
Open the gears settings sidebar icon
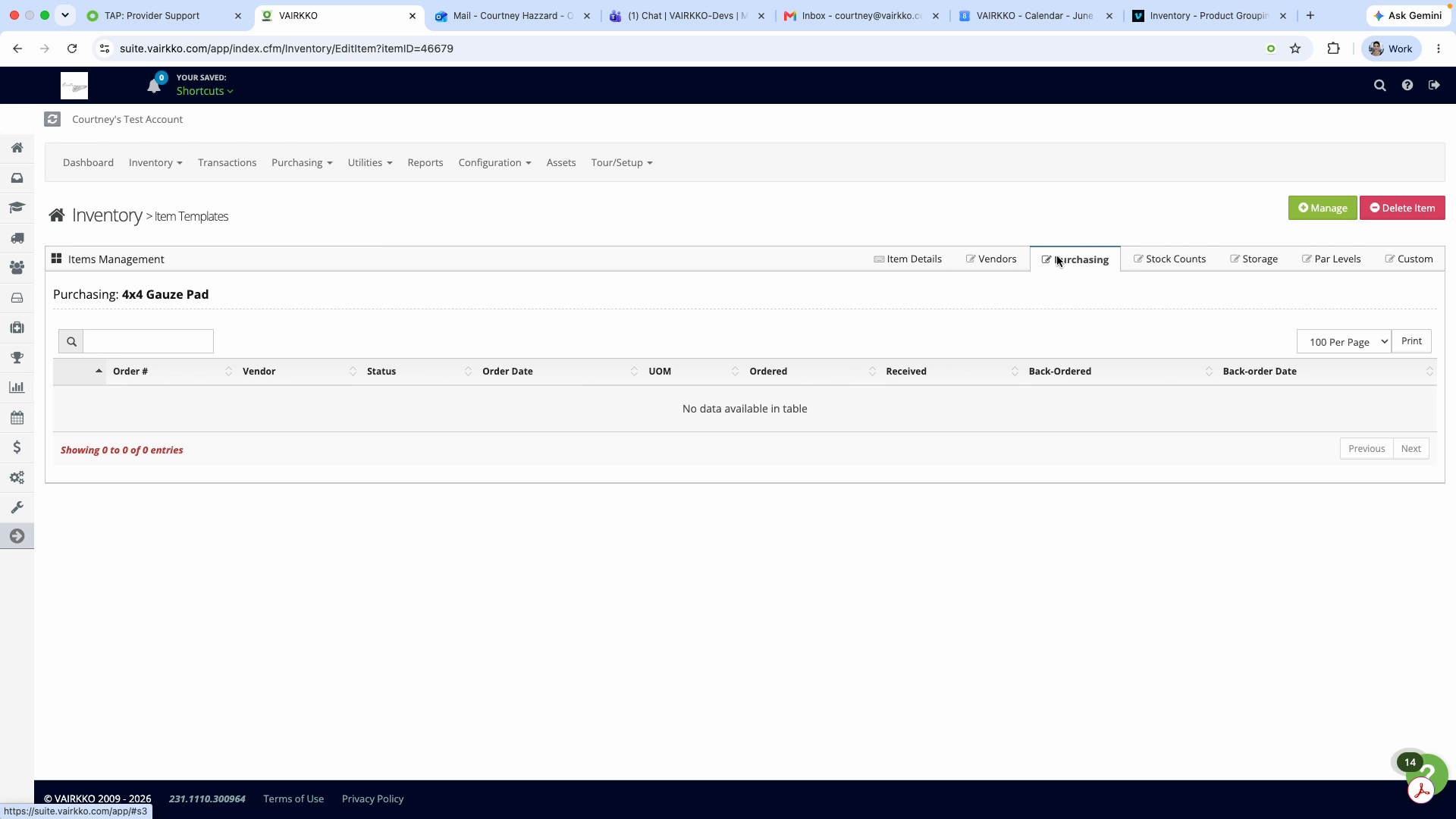click(x=17, y=478)
